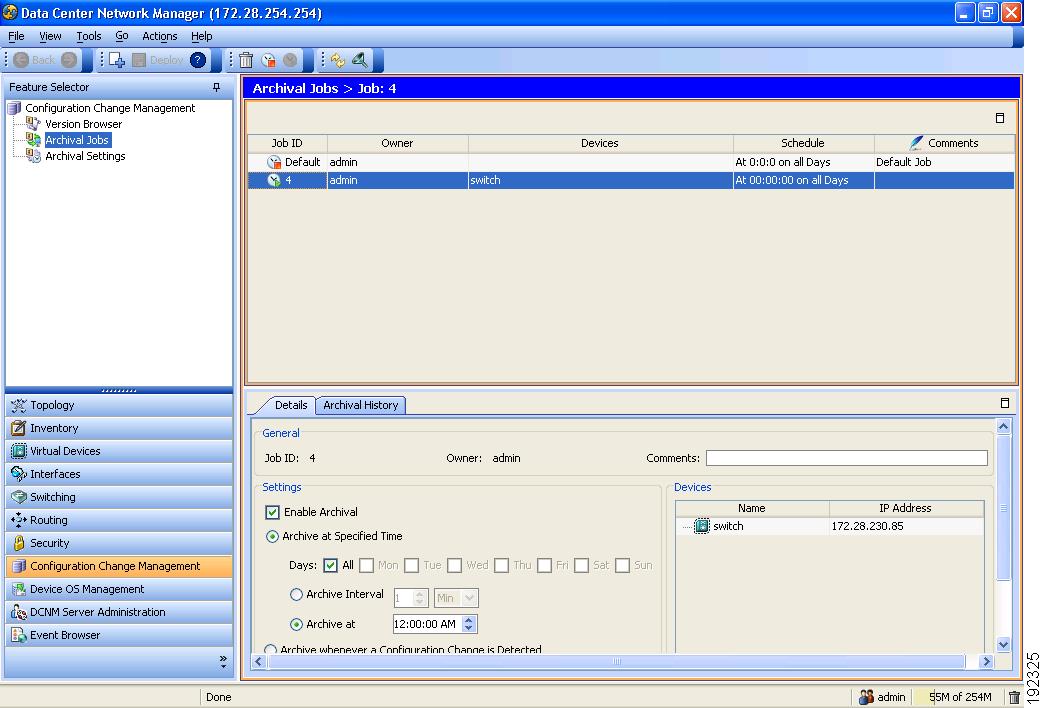Click the switch device icon in Devices
The width and height of the screenshot is (1044, 708).
(702, 526)
